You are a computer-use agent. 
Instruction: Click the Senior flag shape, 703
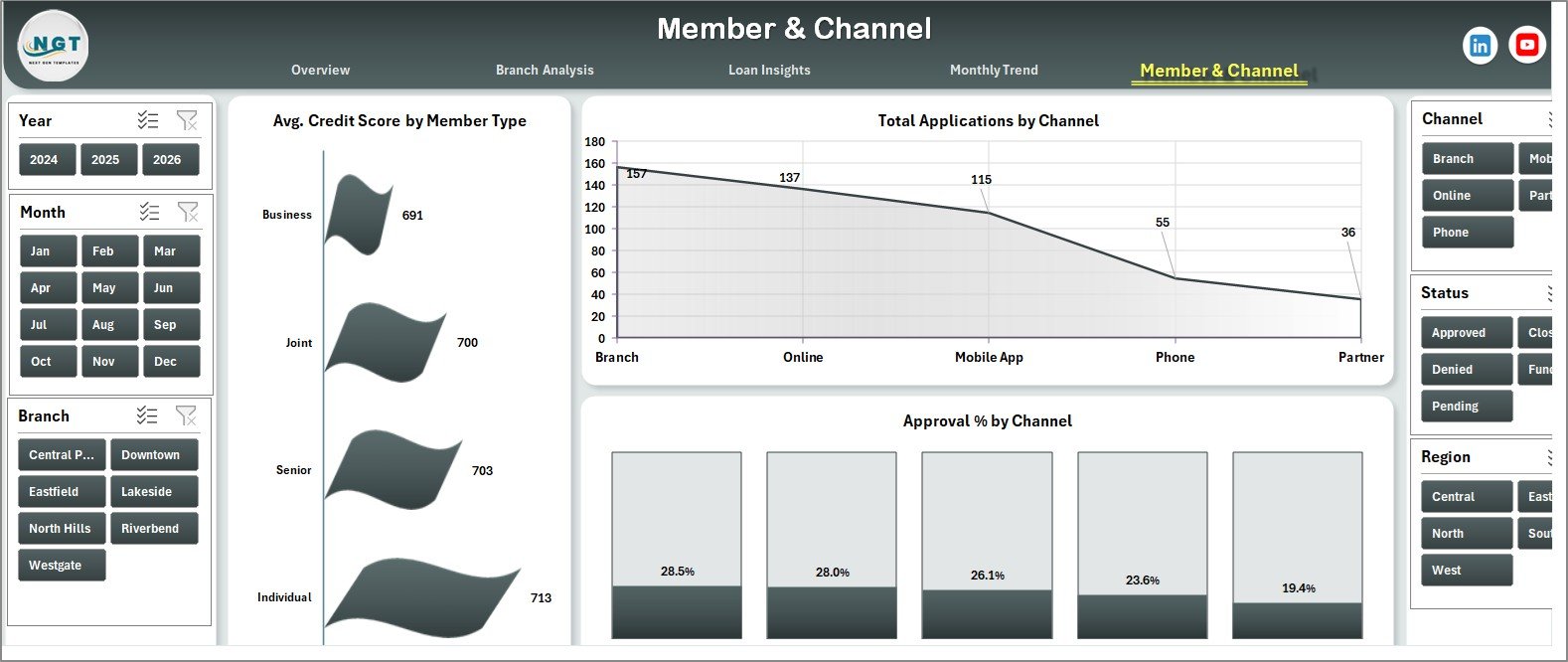click(x=392, y=470)
